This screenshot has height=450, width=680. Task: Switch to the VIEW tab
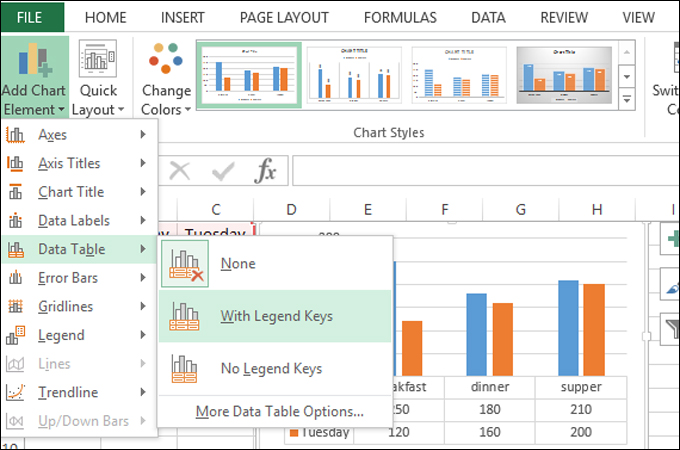click(638, 18)
